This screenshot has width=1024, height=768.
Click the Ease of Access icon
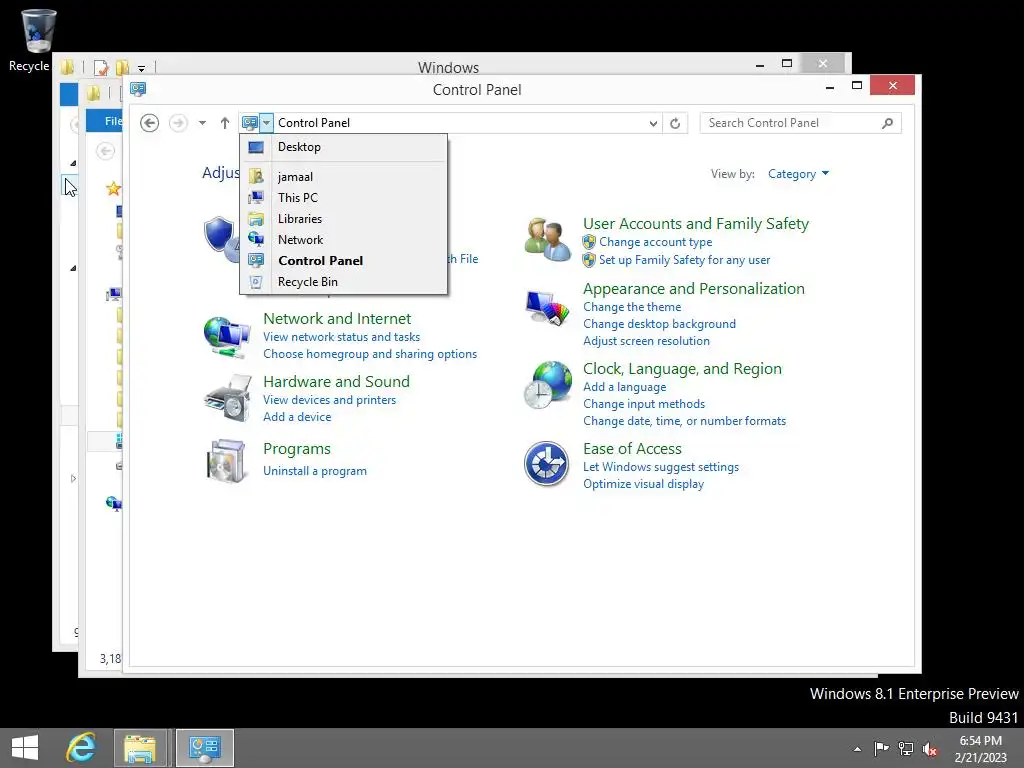click(x=547, y=464)
